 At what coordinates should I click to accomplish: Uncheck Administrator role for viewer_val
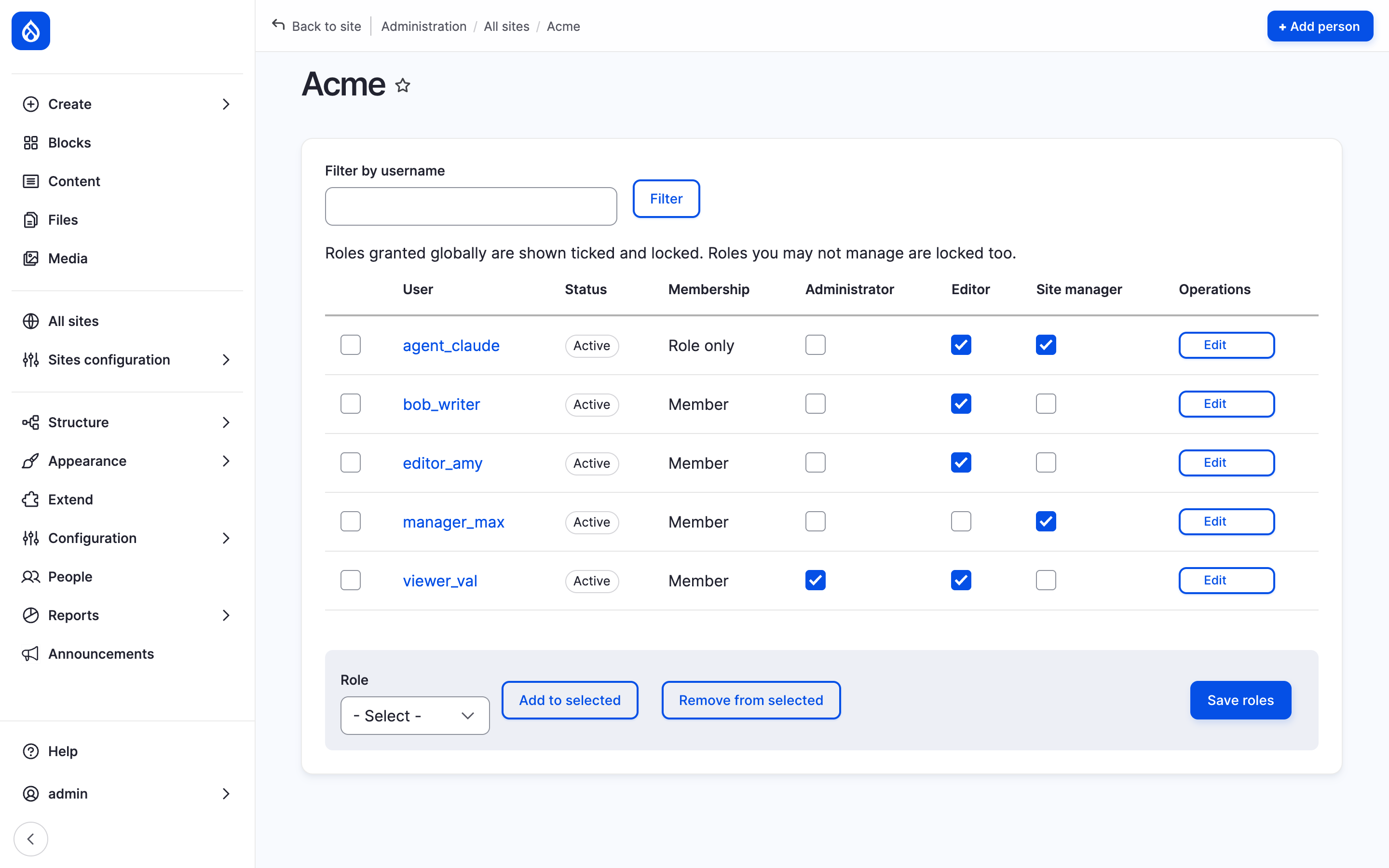point(815,581)
